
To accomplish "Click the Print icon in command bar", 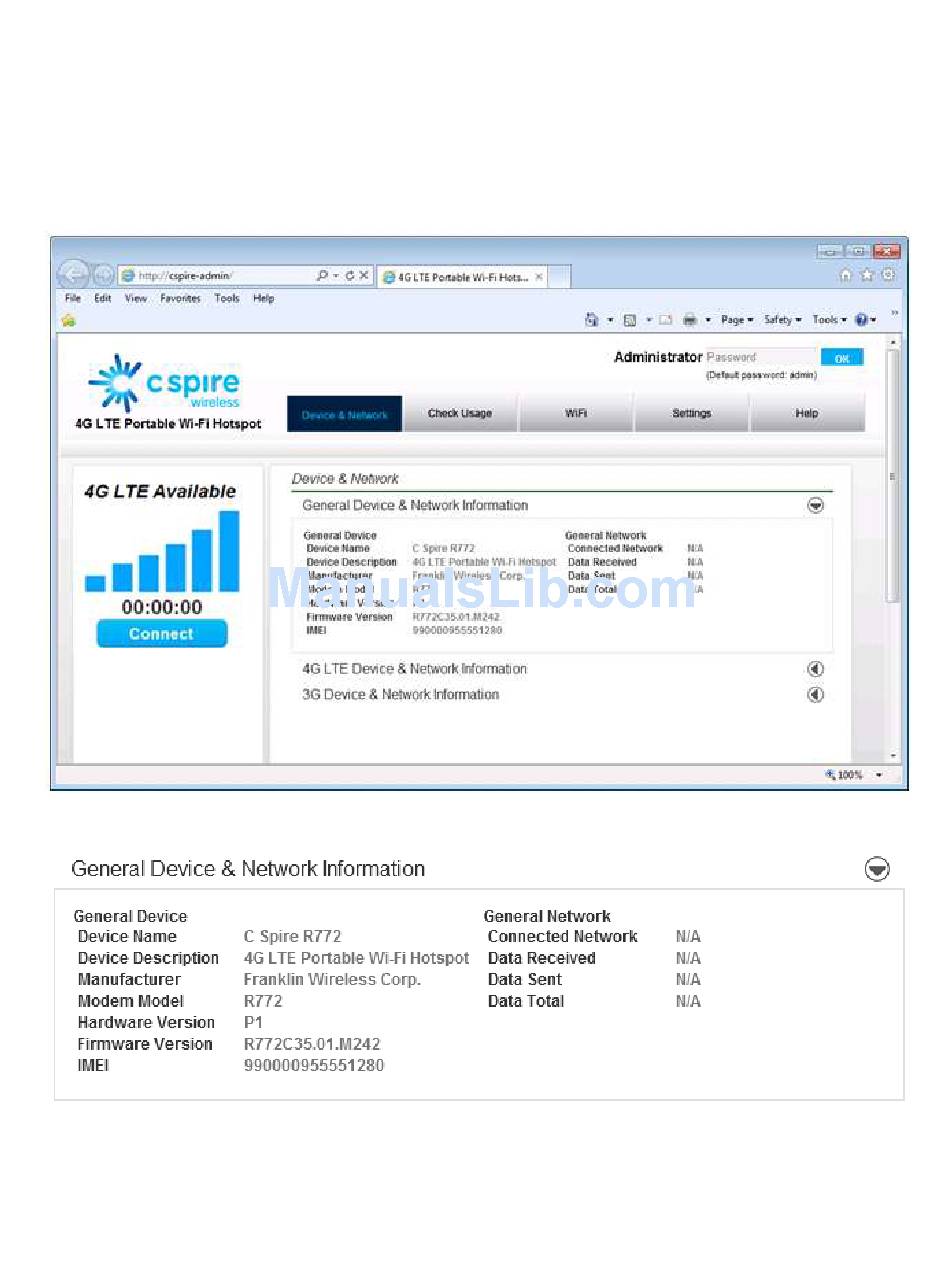I will 690,320.
